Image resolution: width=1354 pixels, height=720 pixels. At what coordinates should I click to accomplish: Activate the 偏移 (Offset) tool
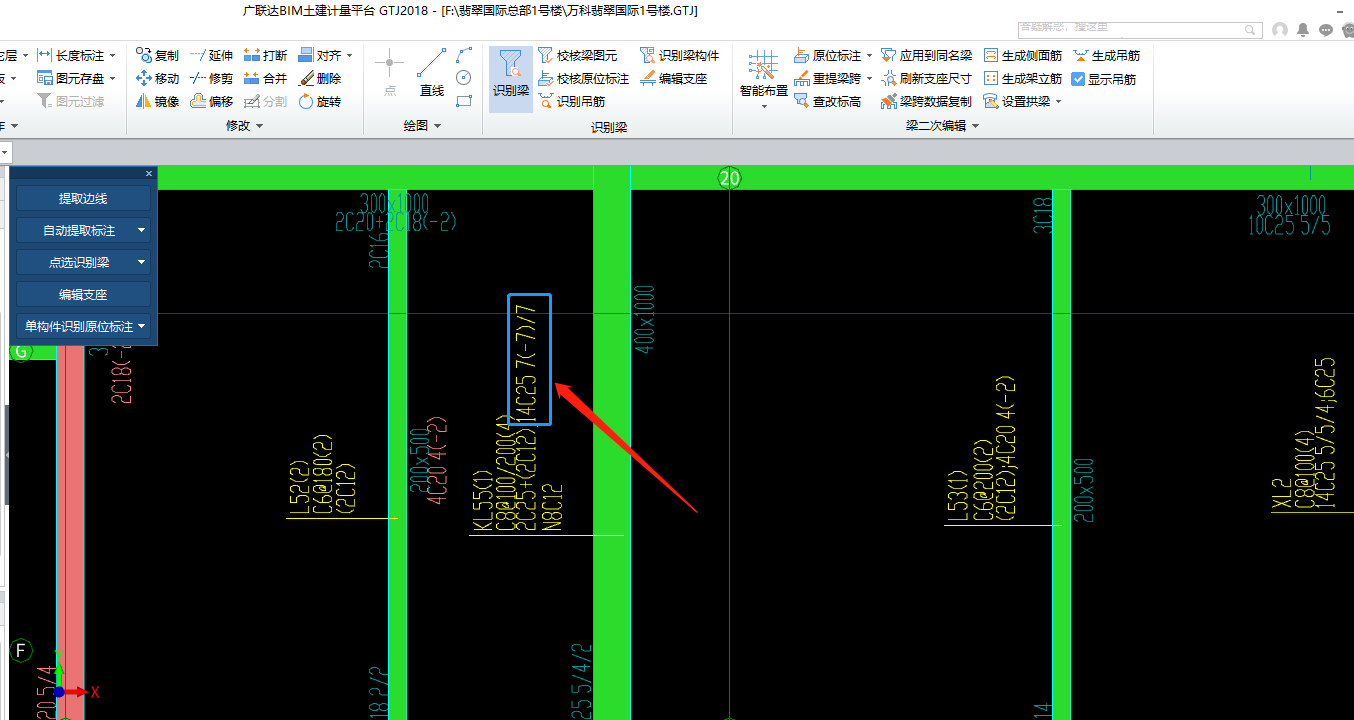(211, 101)
